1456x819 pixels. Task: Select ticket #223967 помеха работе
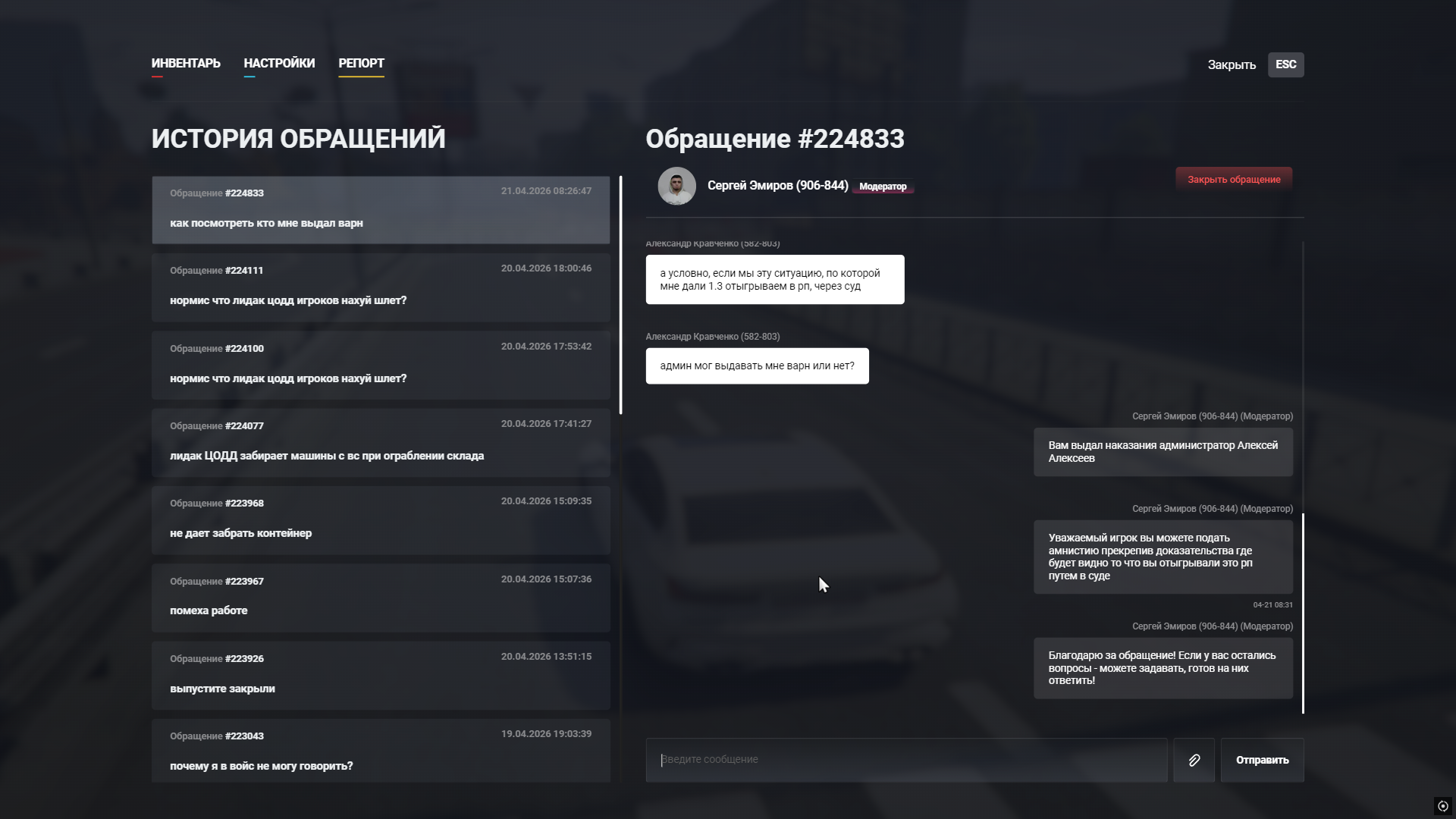[381, 598]
